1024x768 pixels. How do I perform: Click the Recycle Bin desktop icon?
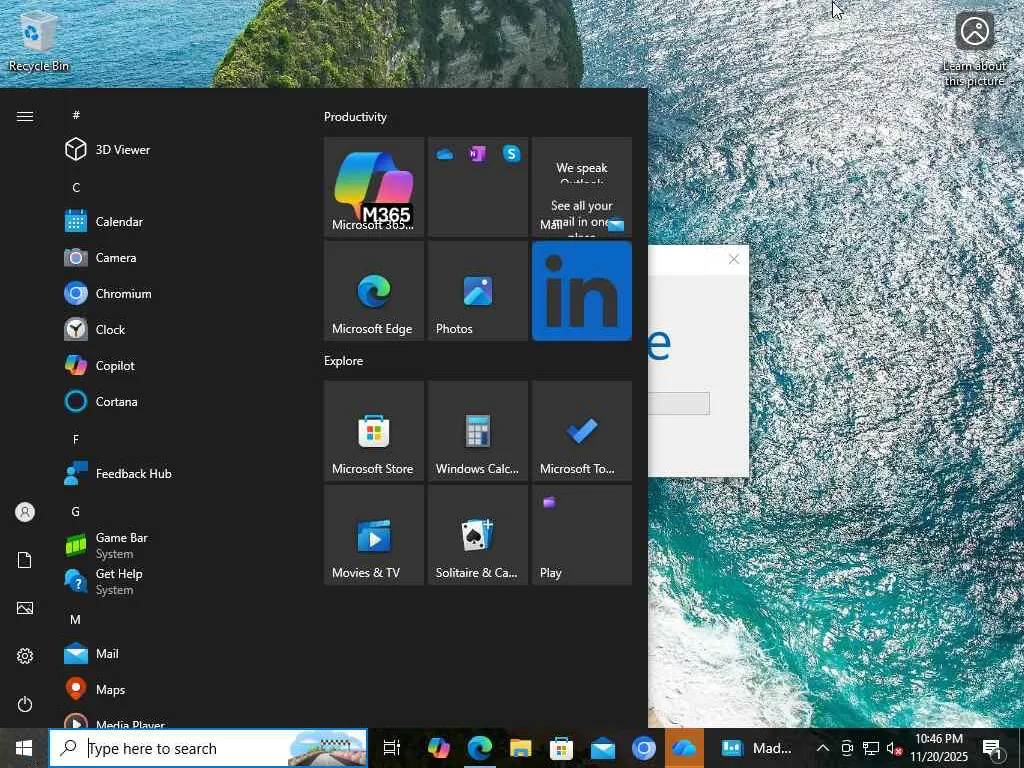[38, 41]
